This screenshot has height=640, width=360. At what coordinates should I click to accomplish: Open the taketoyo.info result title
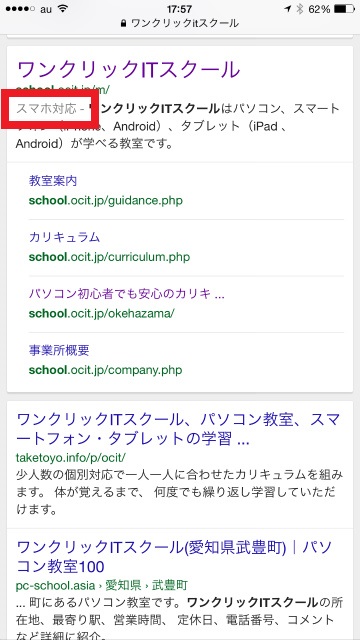coord(178,429)
